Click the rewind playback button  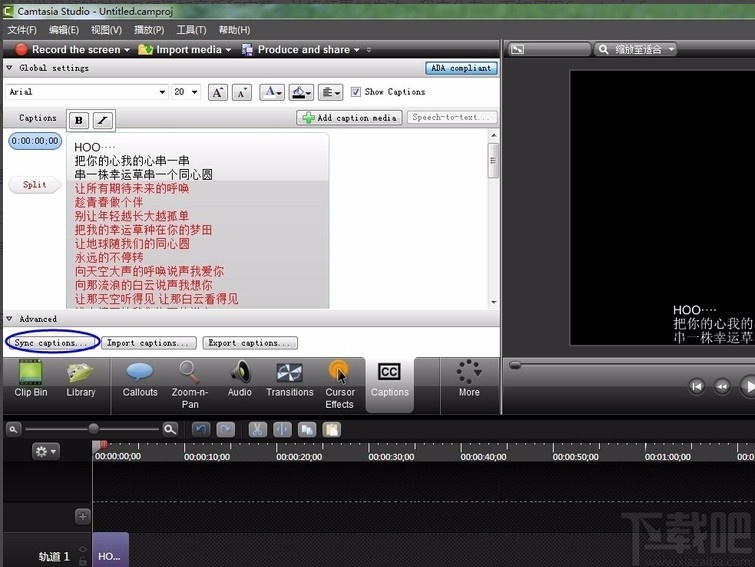722,387
